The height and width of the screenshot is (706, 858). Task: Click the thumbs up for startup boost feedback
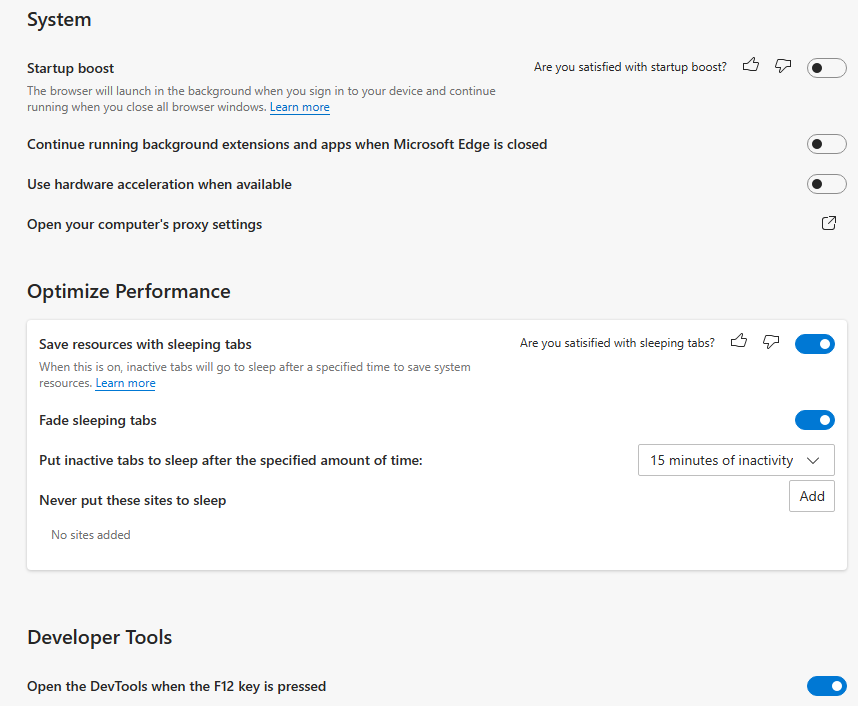pos(751,65)
